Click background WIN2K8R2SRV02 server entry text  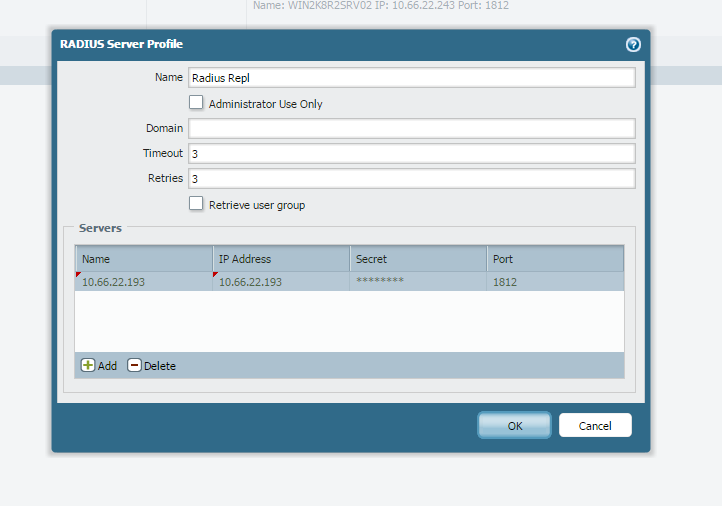(x=381, y=6)
